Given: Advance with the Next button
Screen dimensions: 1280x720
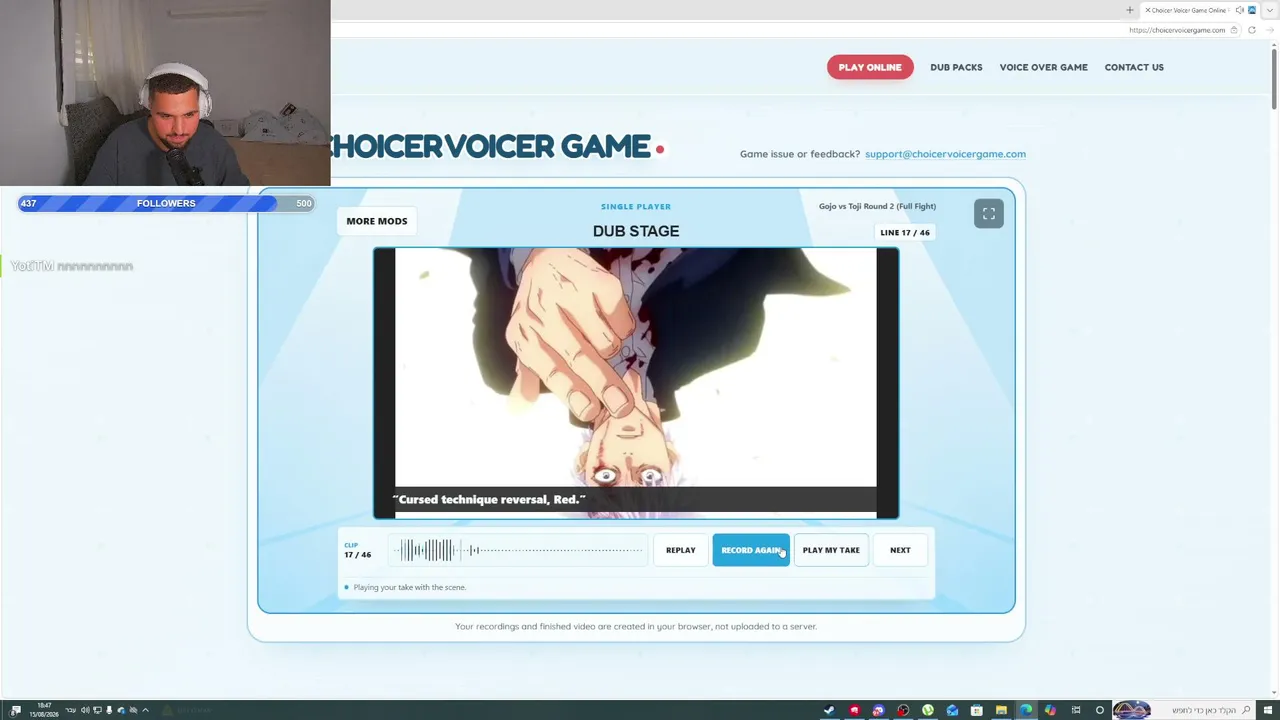Looking at the screenshot, I should (x=900, y=550).
